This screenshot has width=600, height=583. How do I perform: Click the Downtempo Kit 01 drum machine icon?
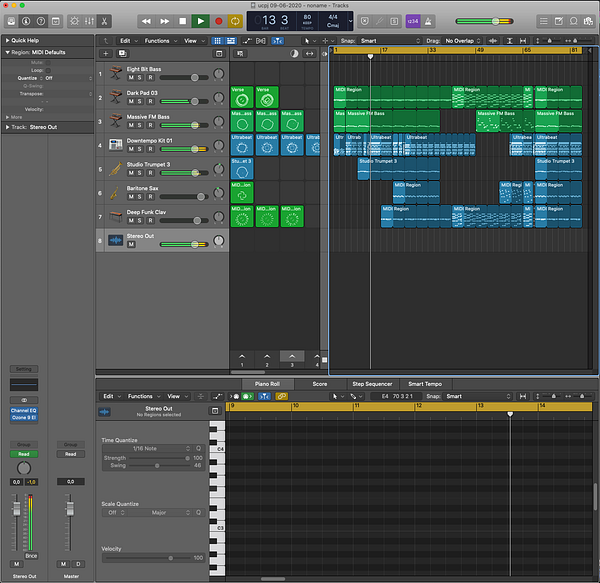coord(115,145)
